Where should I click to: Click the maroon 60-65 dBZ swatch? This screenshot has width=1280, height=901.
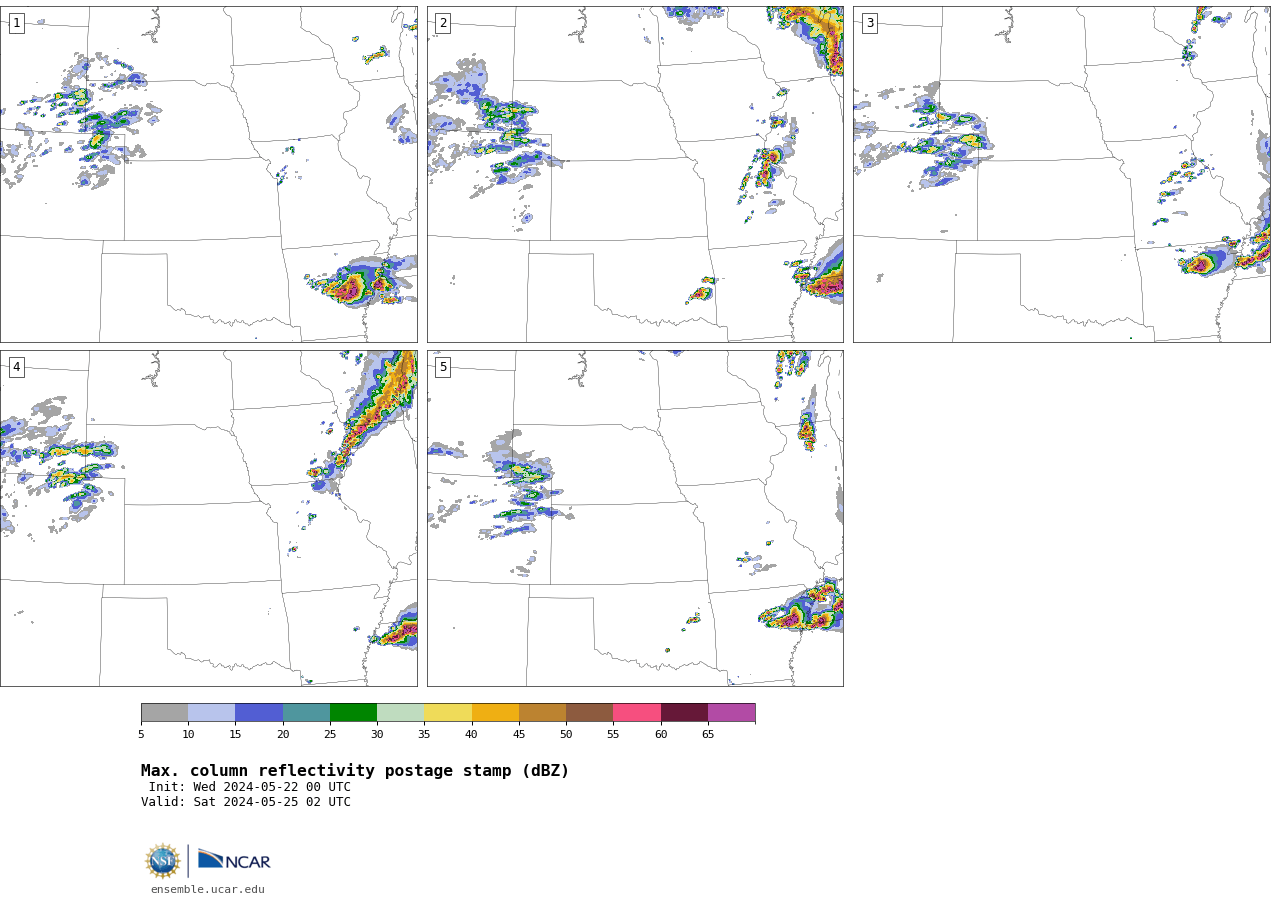(684, 713)
